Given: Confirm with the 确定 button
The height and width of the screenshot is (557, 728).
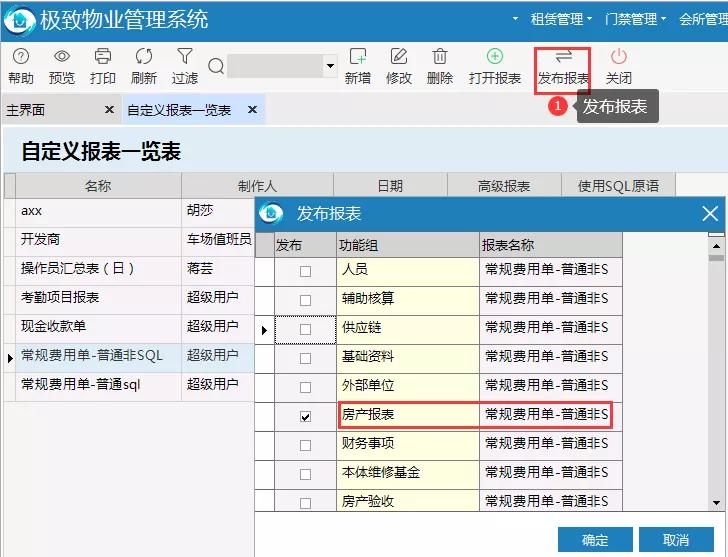Looking at the screenshot, I should click(595, 540).
